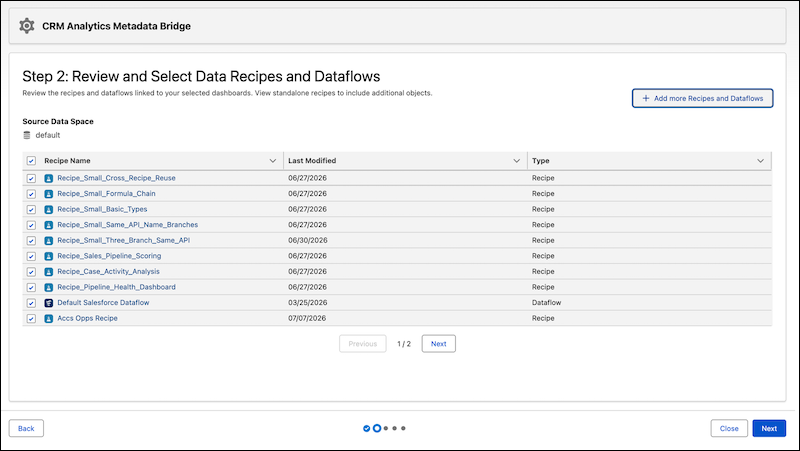Open Recipe_Pipeline_Health_Dashboard link
Image resolution: width=800 pixels, height=451 pixels.
[116, 287]
